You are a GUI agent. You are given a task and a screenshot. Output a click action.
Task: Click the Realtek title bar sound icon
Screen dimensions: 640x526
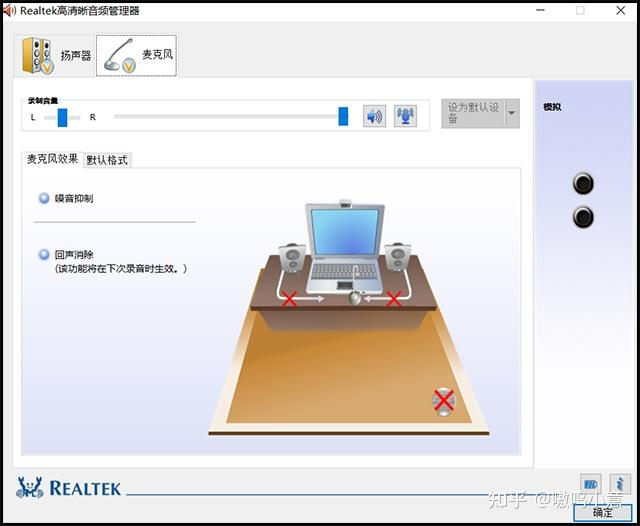(9, 11)
